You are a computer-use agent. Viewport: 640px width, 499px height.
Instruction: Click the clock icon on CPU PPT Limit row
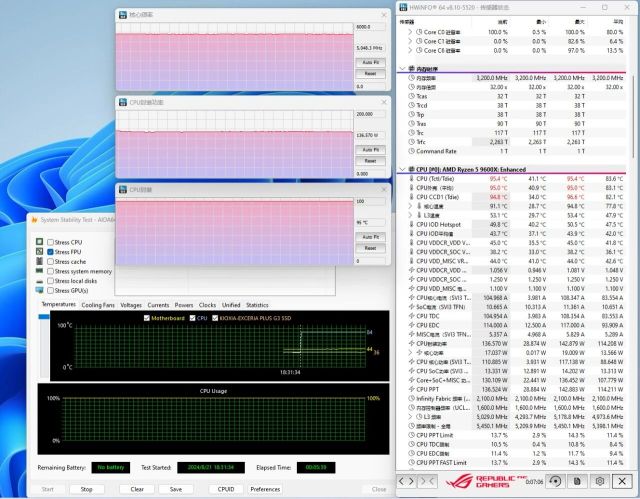coord(411,435)
